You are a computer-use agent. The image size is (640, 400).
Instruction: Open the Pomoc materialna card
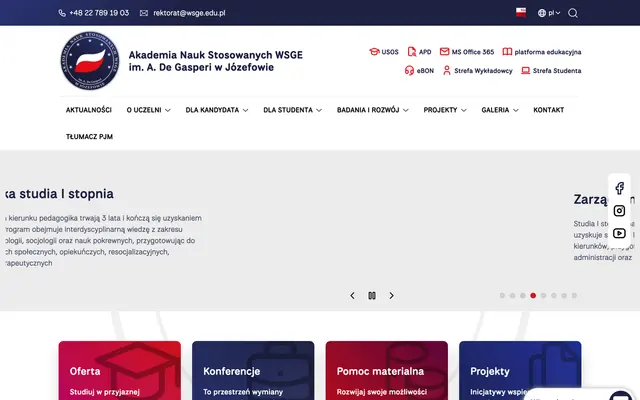coord(387,371)
